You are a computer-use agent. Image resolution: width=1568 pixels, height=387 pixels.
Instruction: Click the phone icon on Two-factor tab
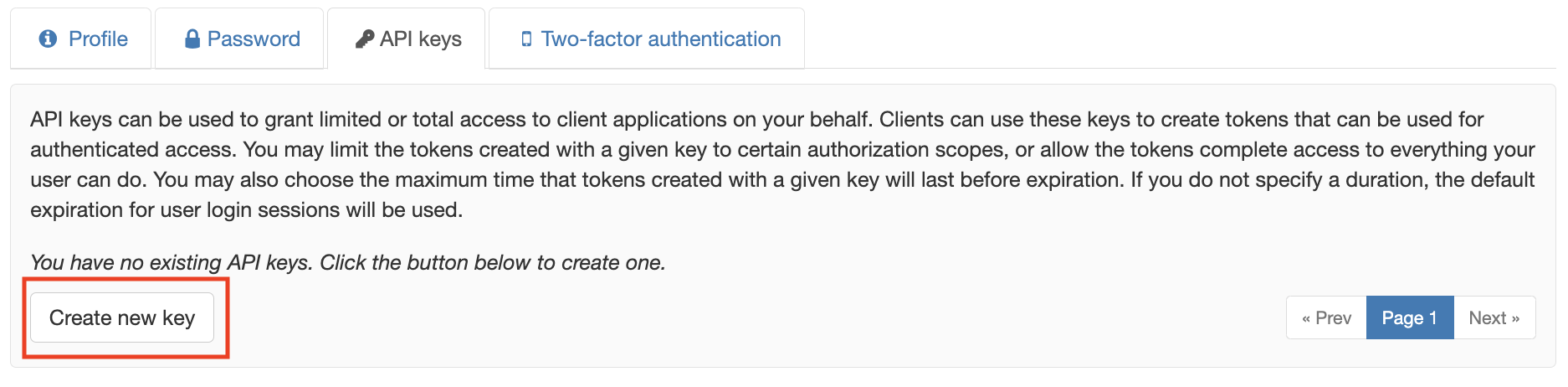(526, 39)
